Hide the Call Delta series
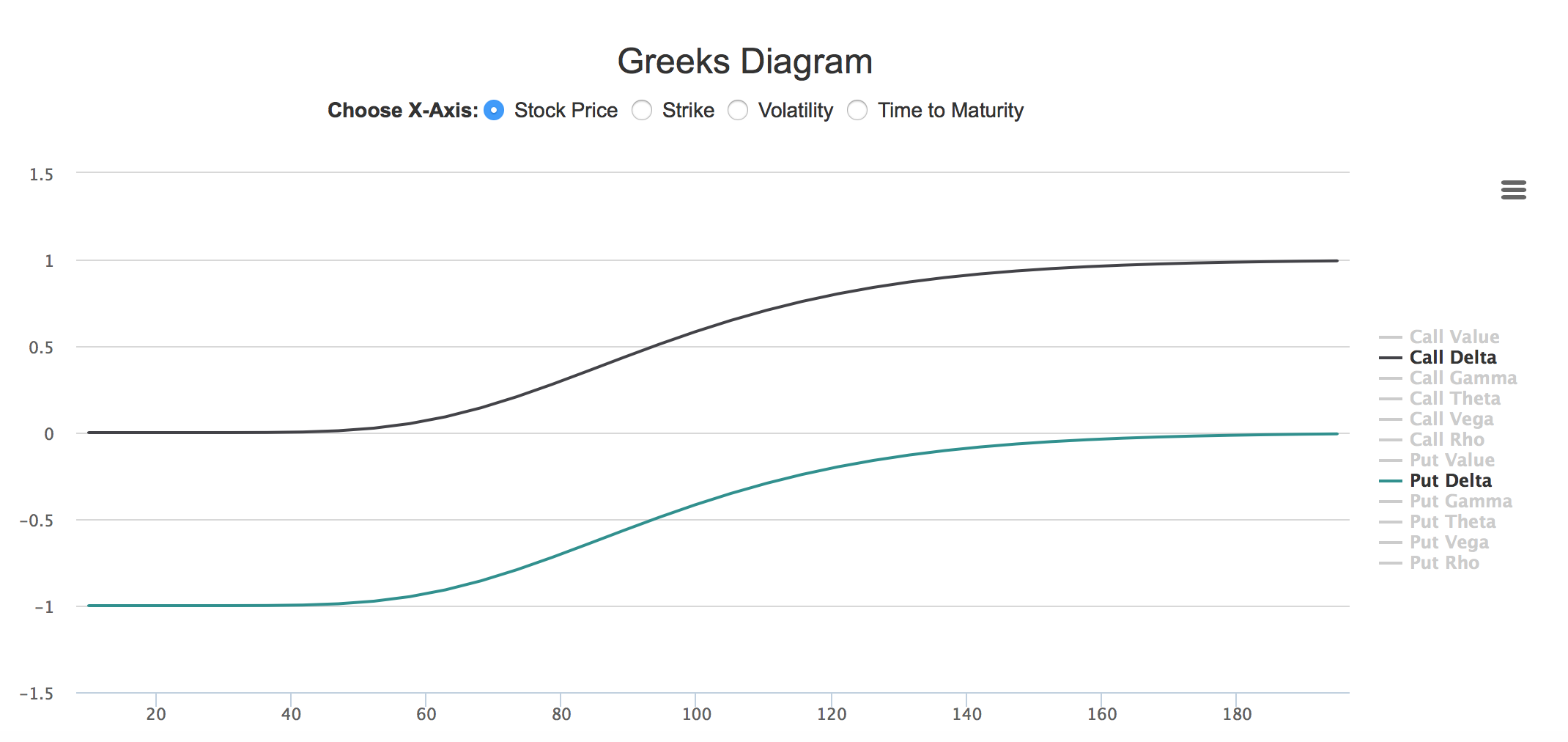 pos(1452,358)
